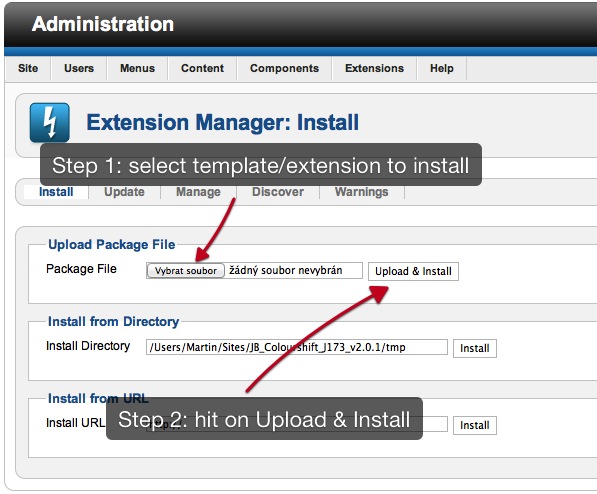This screenshot has width=597, height=494.
Task: Switch to the Update tab
Action: tap(125, 192)
